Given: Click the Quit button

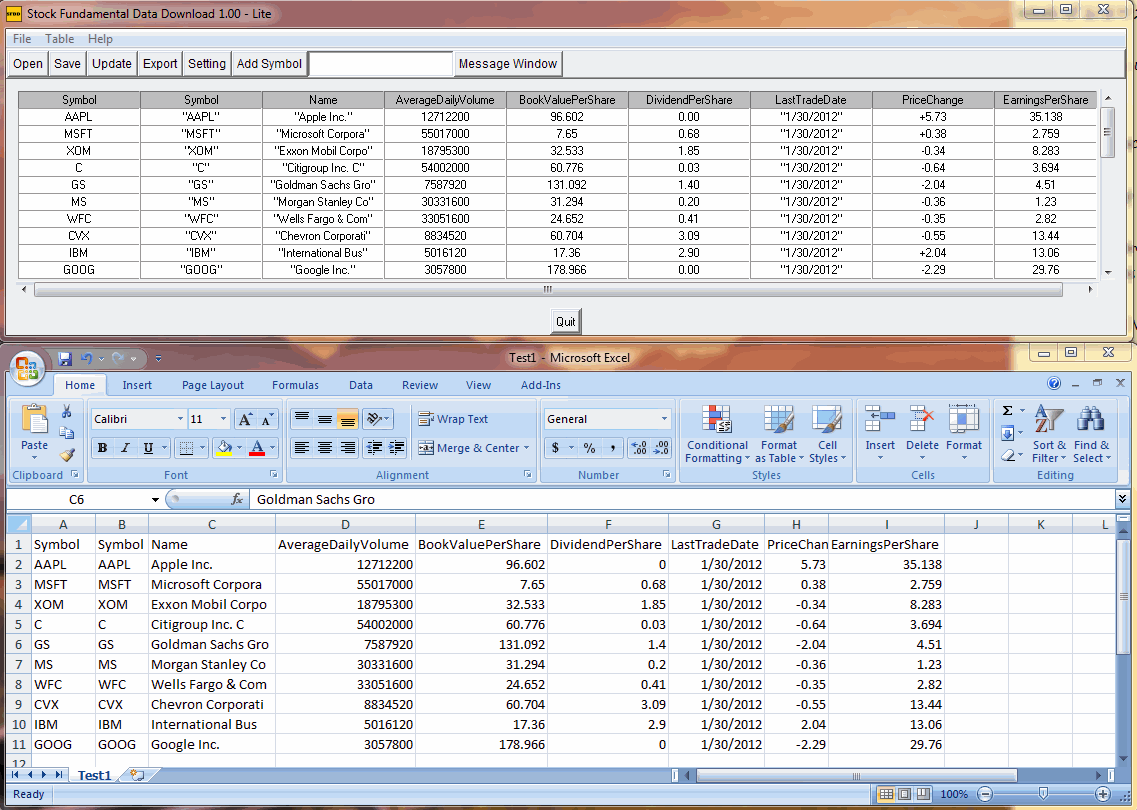Looking at the screenshot, I should coord(566,321).
